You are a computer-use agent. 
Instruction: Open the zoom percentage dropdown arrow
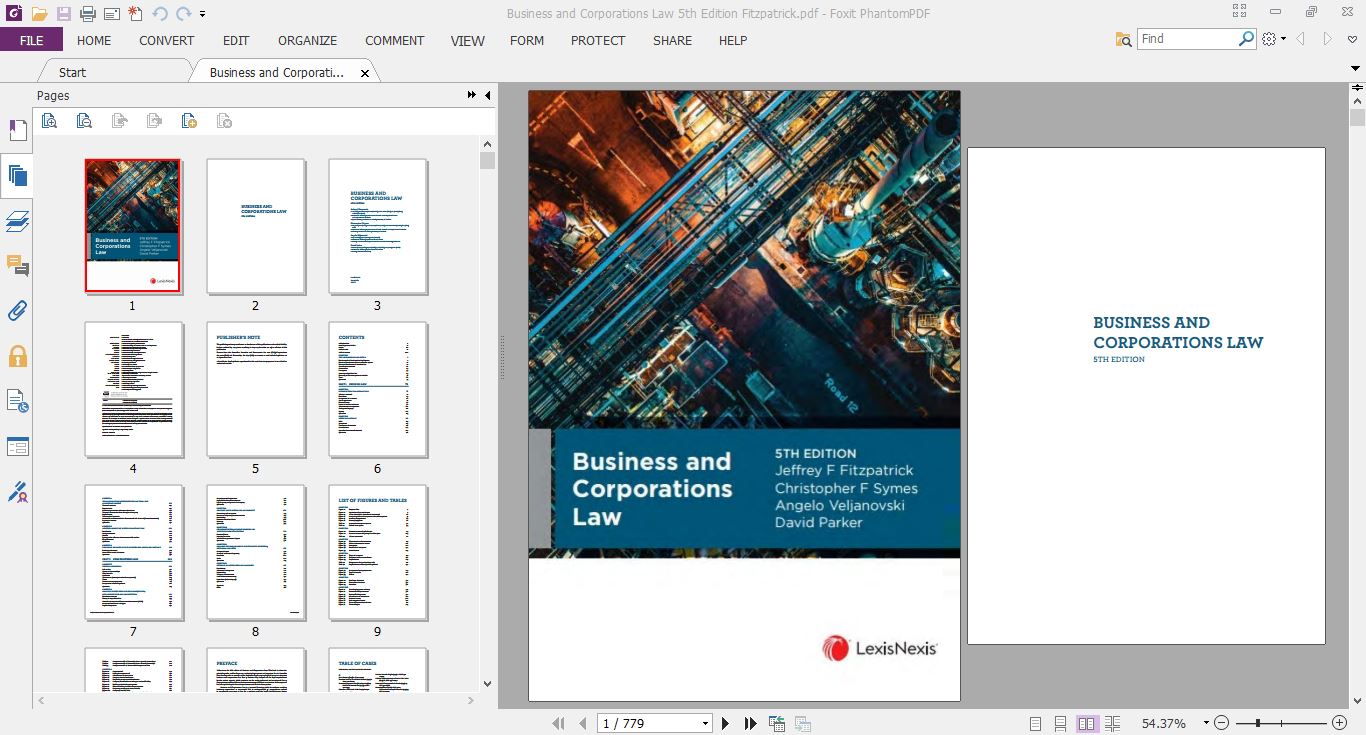click(x=1206, y=723)
